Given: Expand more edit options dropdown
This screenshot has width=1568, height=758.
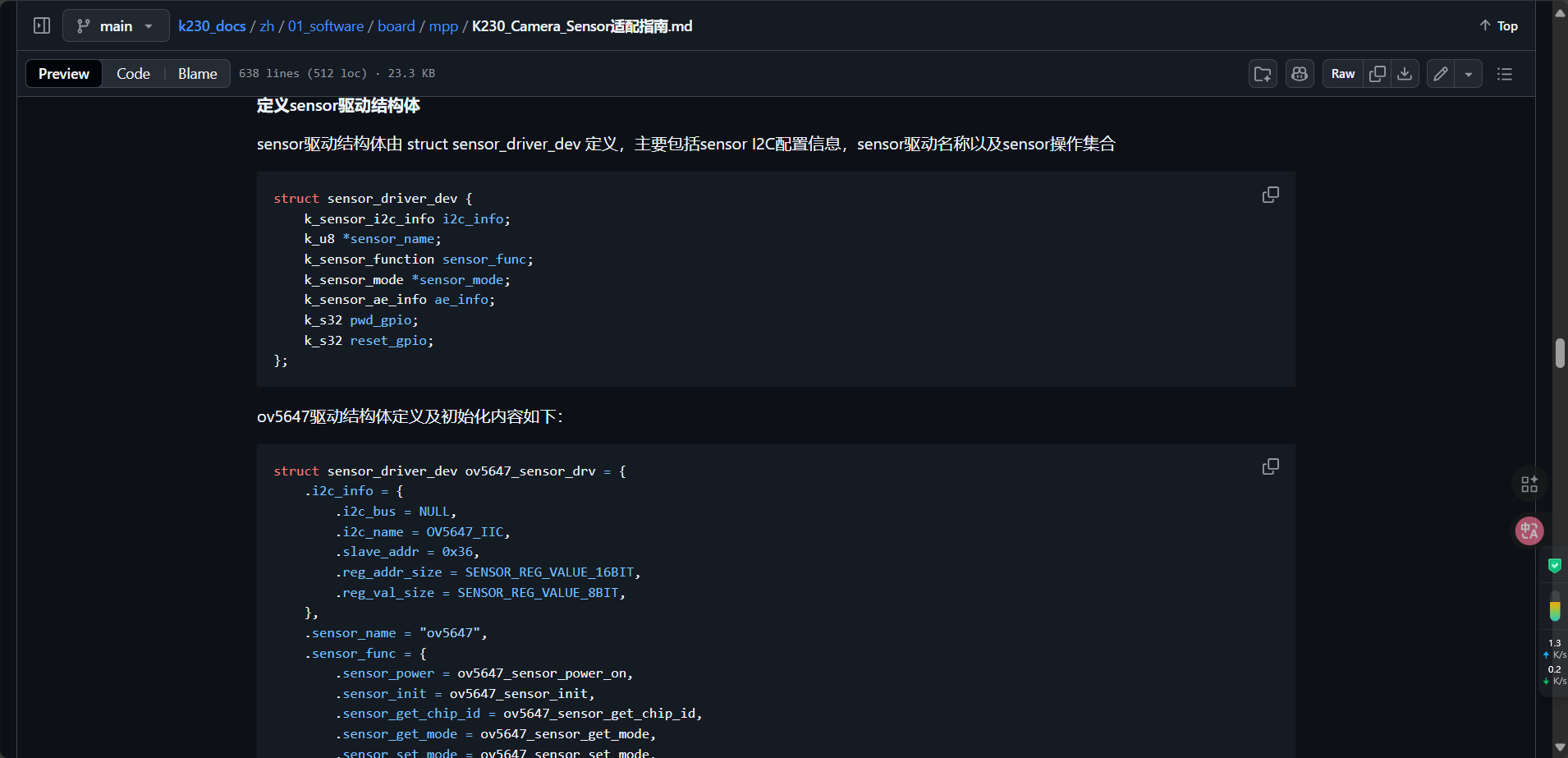Looking at the screenshot, I should pyautogui.click(x=1469, y=74).
